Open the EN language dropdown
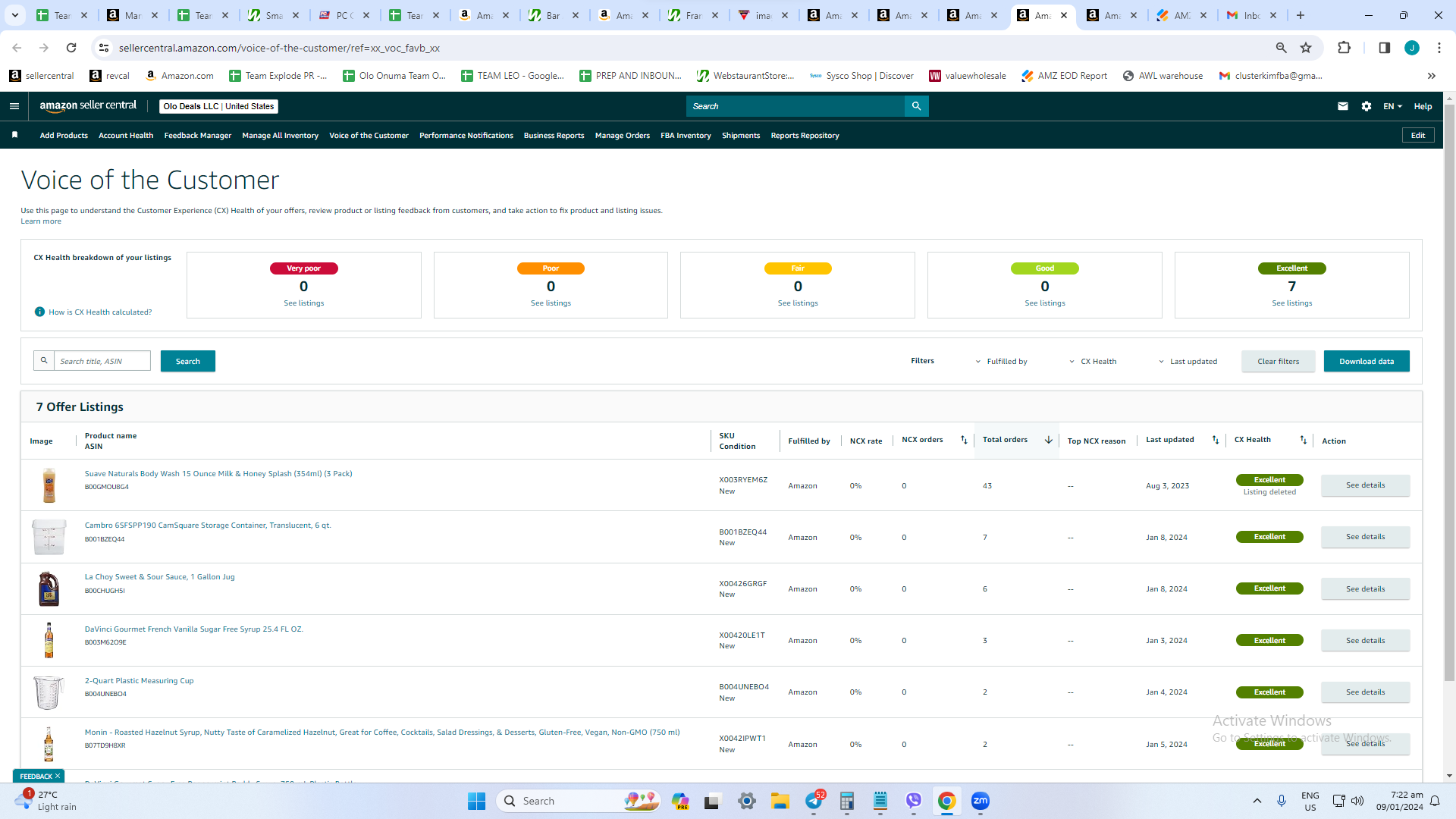The width and height of the screenshot is (1456, 819). [1392, 106]
